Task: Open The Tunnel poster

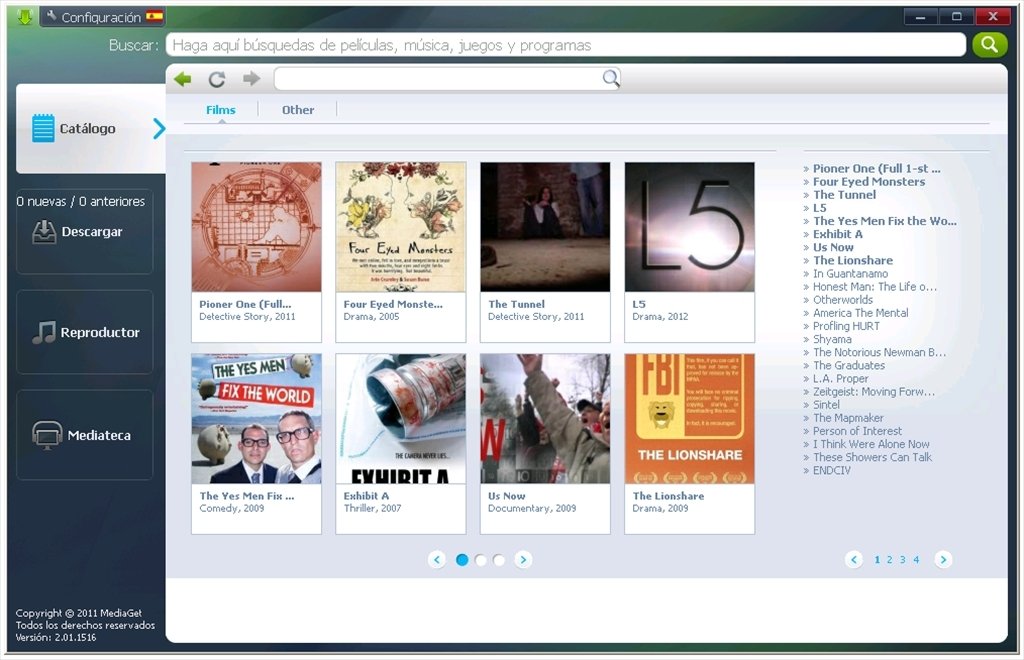Action: [x=545, y=227]
